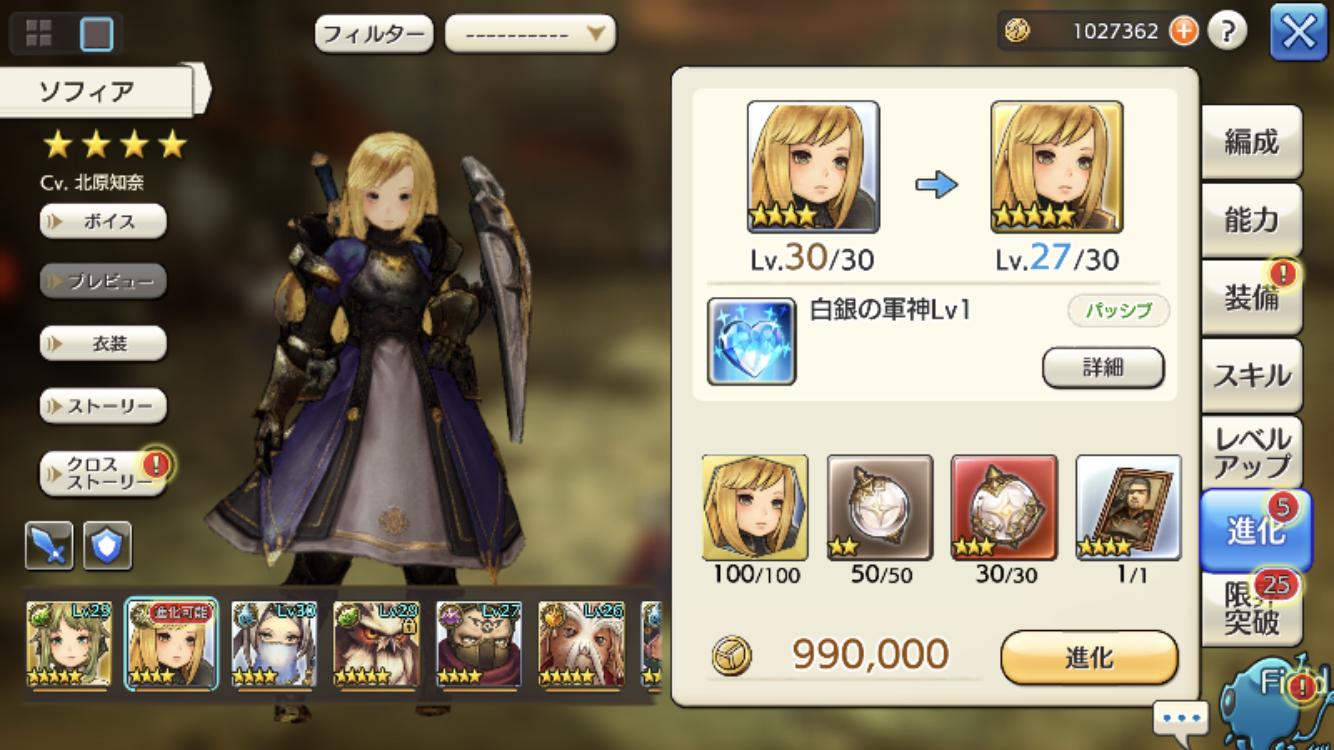Select the blue sword attack icon
This screenshot has width=1334, height=750.
tap(49, 546)
